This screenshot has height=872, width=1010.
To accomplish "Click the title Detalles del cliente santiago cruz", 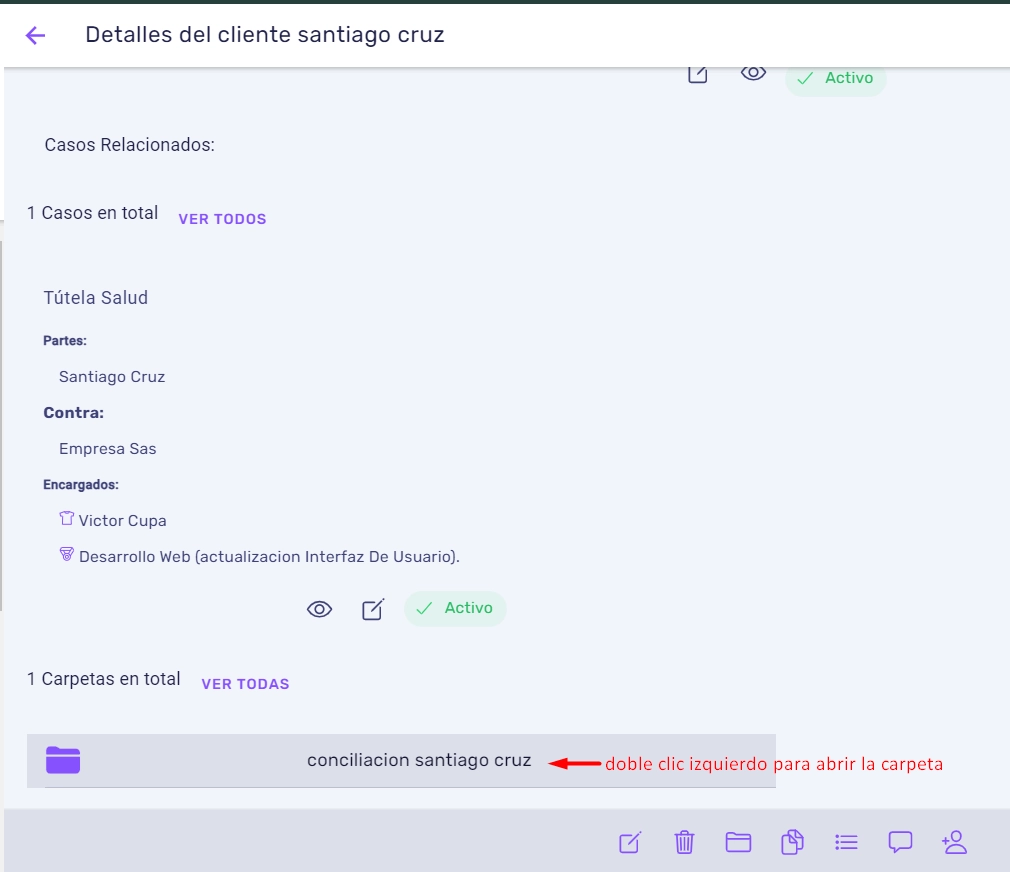I will point(265,35).
